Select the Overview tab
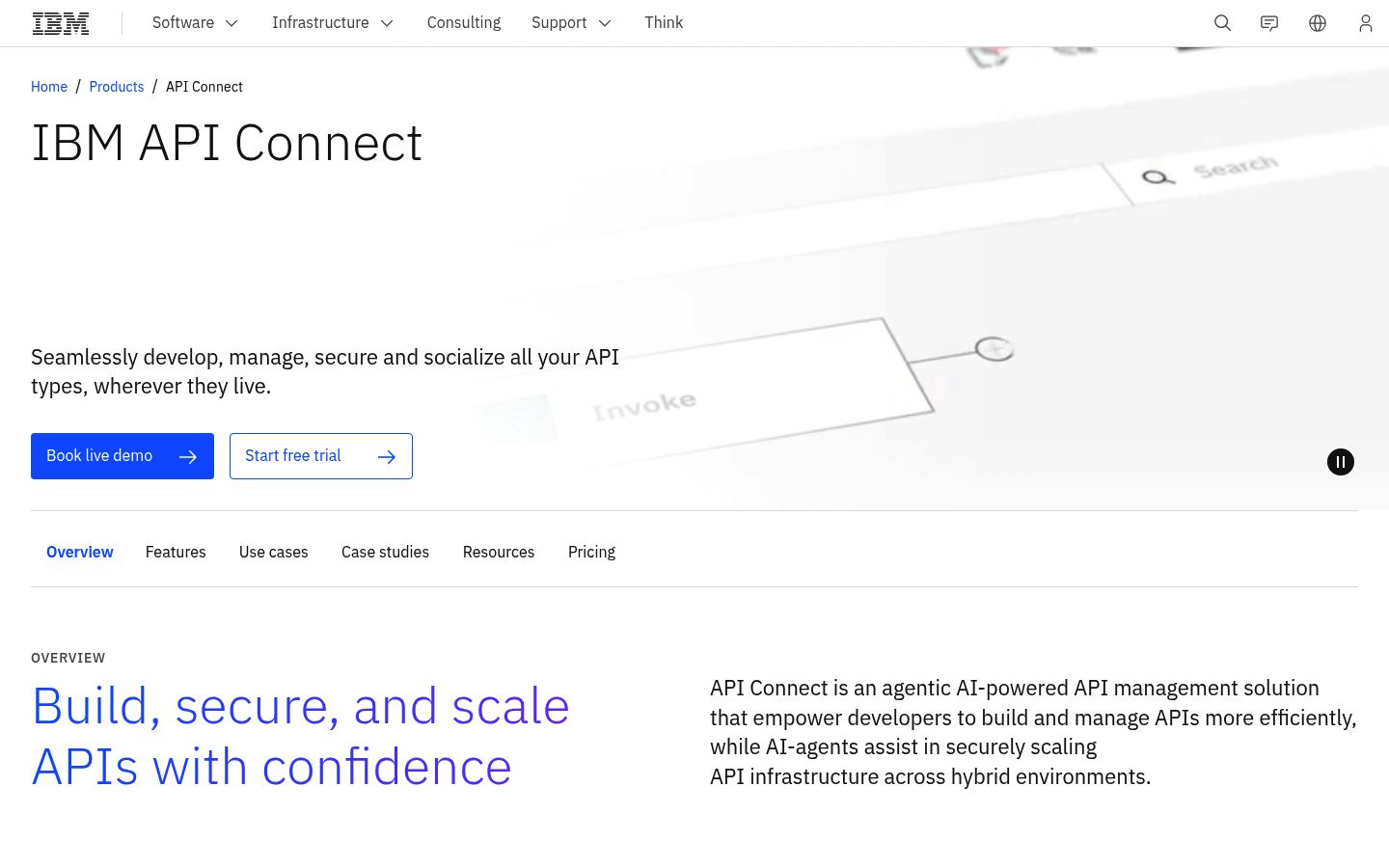Screen dimensions: 1389x868 (80, 552)
